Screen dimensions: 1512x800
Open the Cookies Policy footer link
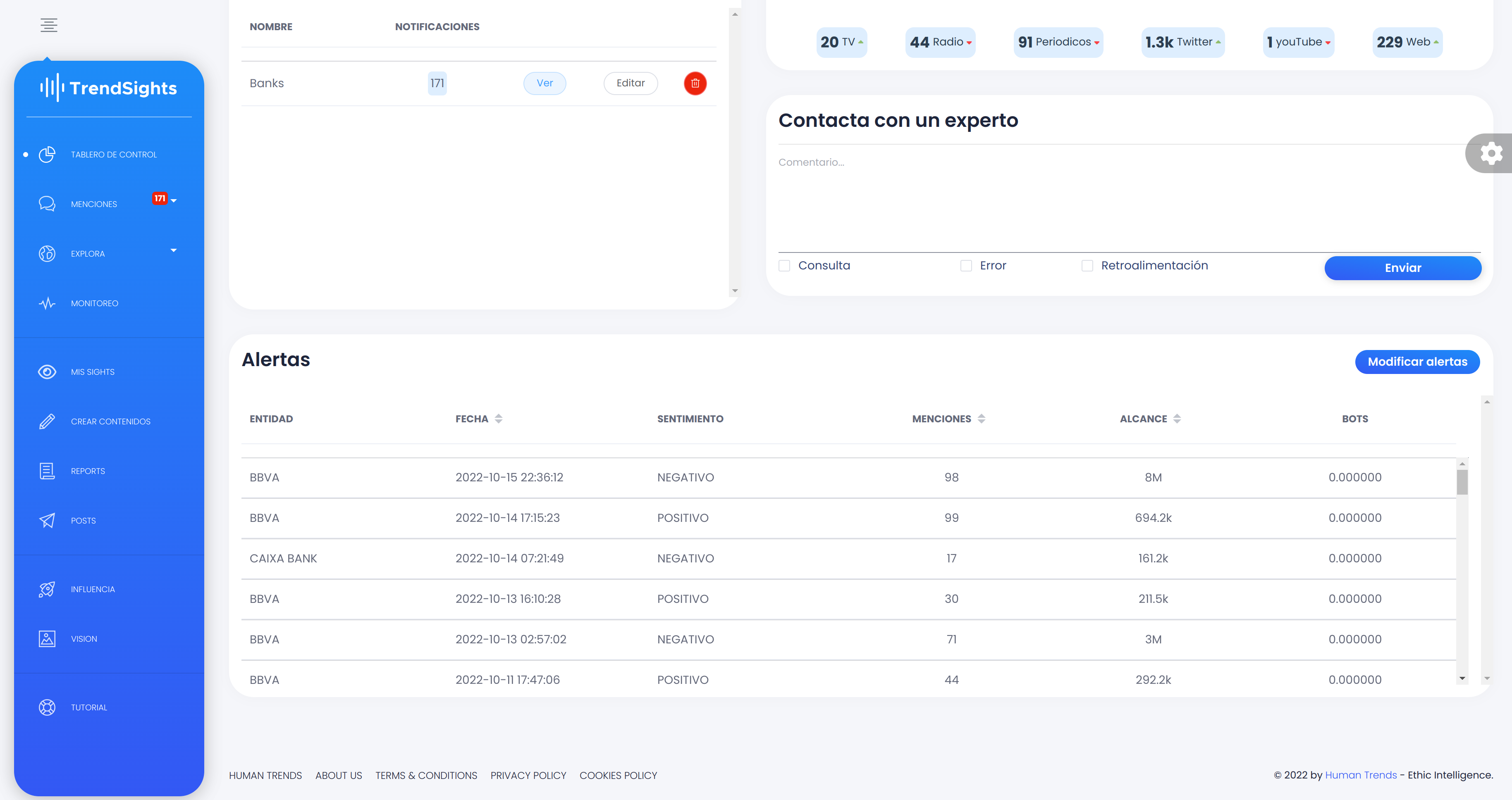click(618, 775)
